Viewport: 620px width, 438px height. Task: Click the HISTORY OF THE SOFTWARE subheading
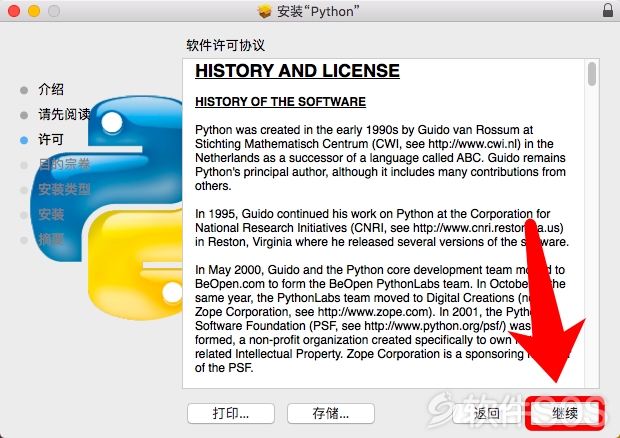(x=280, y=102)
